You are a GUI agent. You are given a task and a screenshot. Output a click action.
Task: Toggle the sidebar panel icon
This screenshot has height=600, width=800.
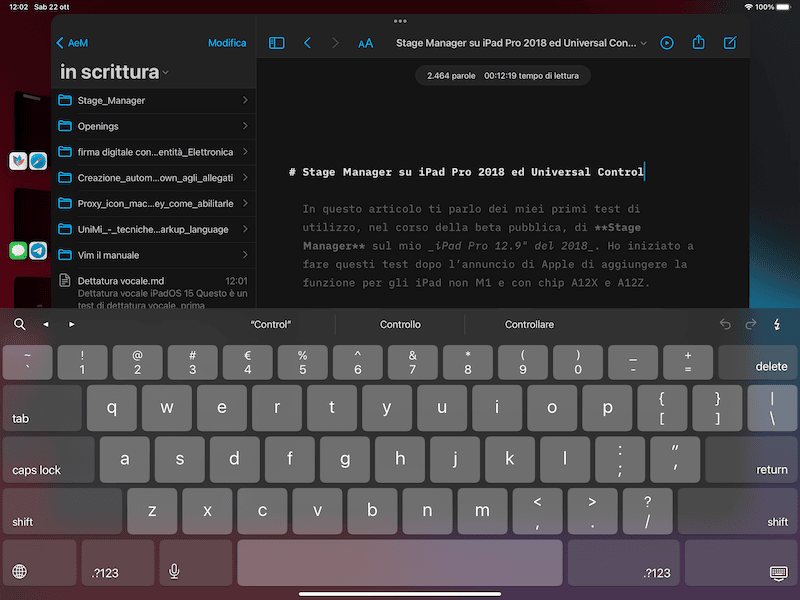[277, 43]
